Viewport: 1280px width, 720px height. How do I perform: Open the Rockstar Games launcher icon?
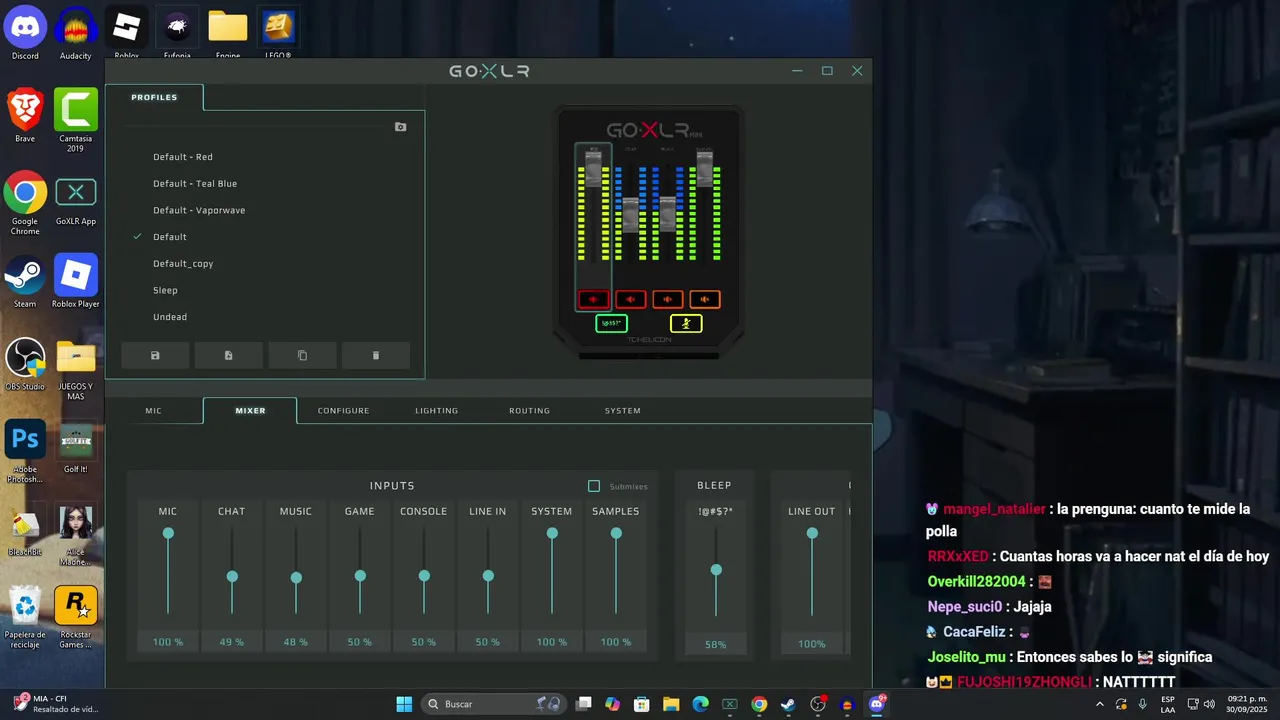[75, 617]
